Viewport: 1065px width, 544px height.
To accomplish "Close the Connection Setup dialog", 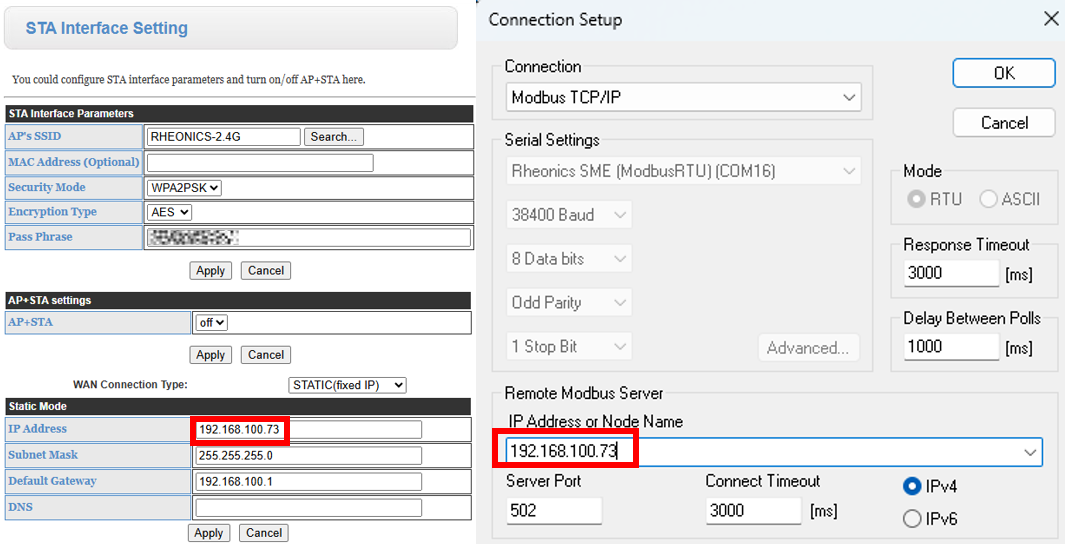I will 1050,19.
